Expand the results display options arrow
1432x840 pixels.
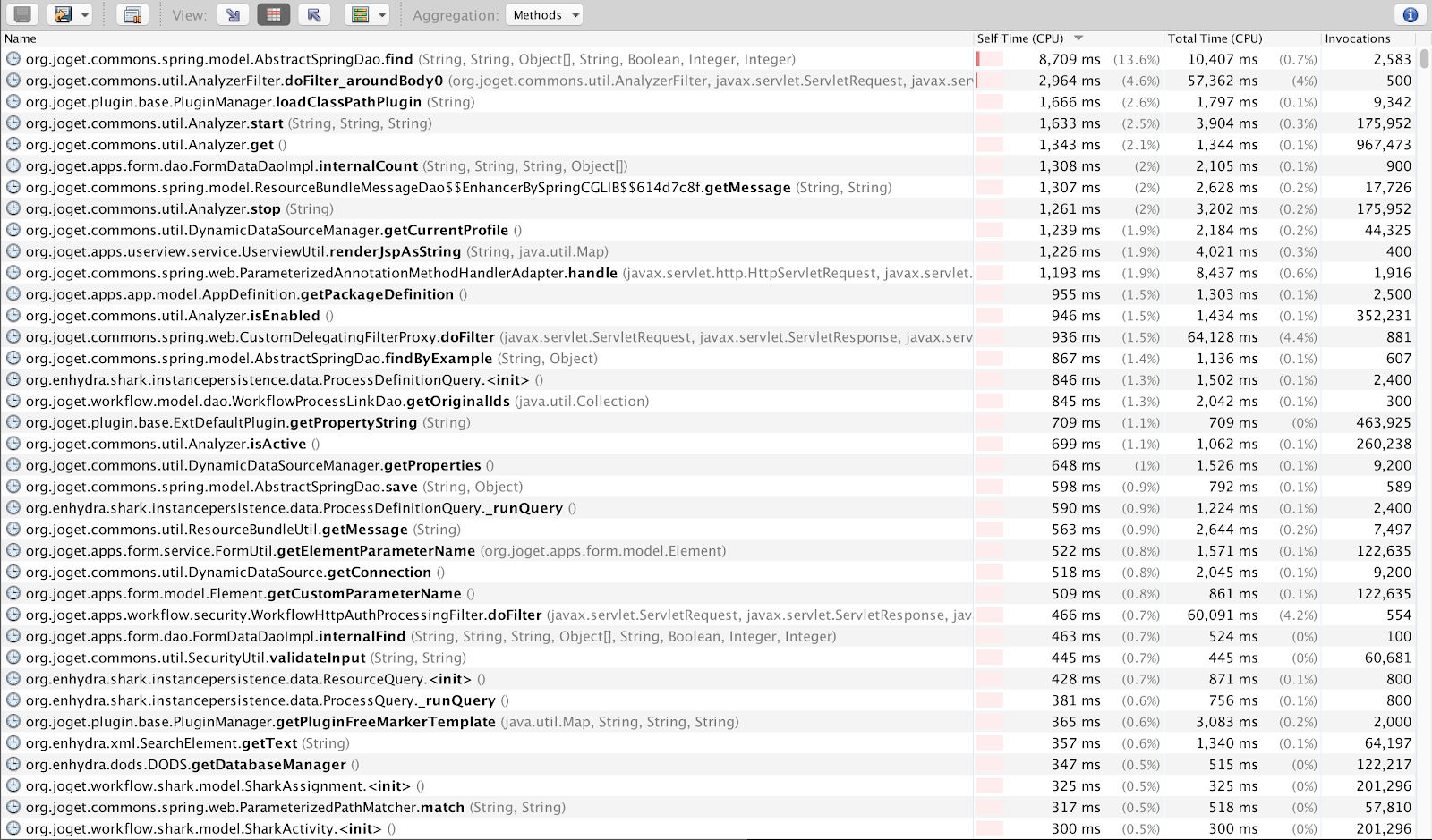[x=382, y=14]
